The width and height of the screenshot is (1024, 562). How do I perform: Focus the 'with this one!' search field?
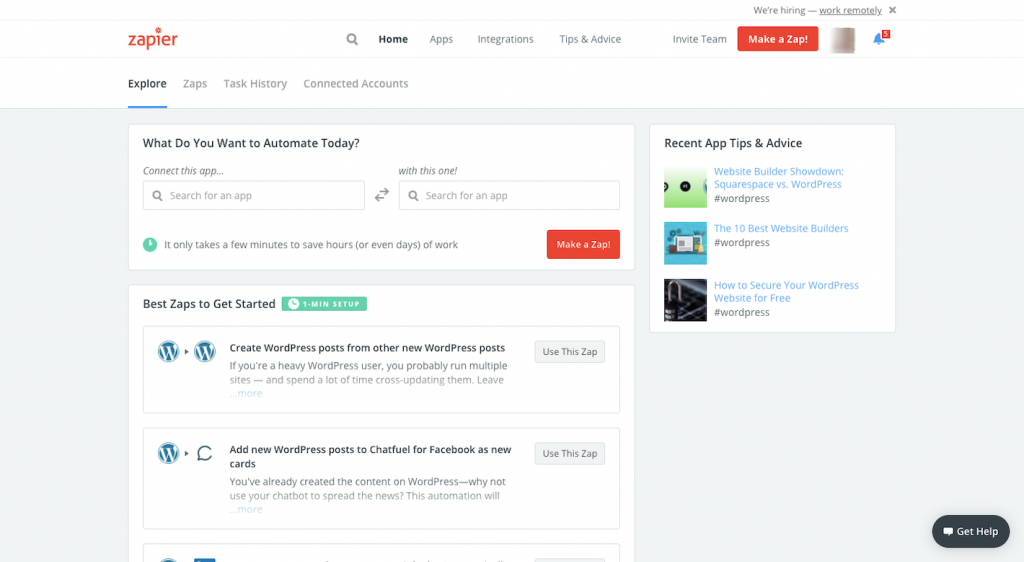pyautogui.click(x=509, y=195)
